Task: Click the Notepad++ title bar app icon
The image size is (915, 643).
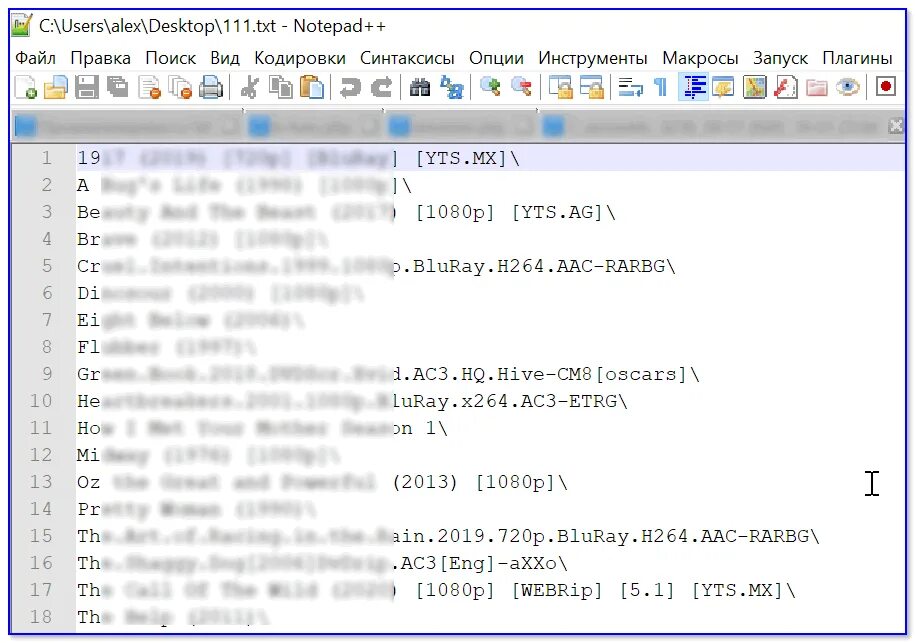Action: (x=22, y=26)
